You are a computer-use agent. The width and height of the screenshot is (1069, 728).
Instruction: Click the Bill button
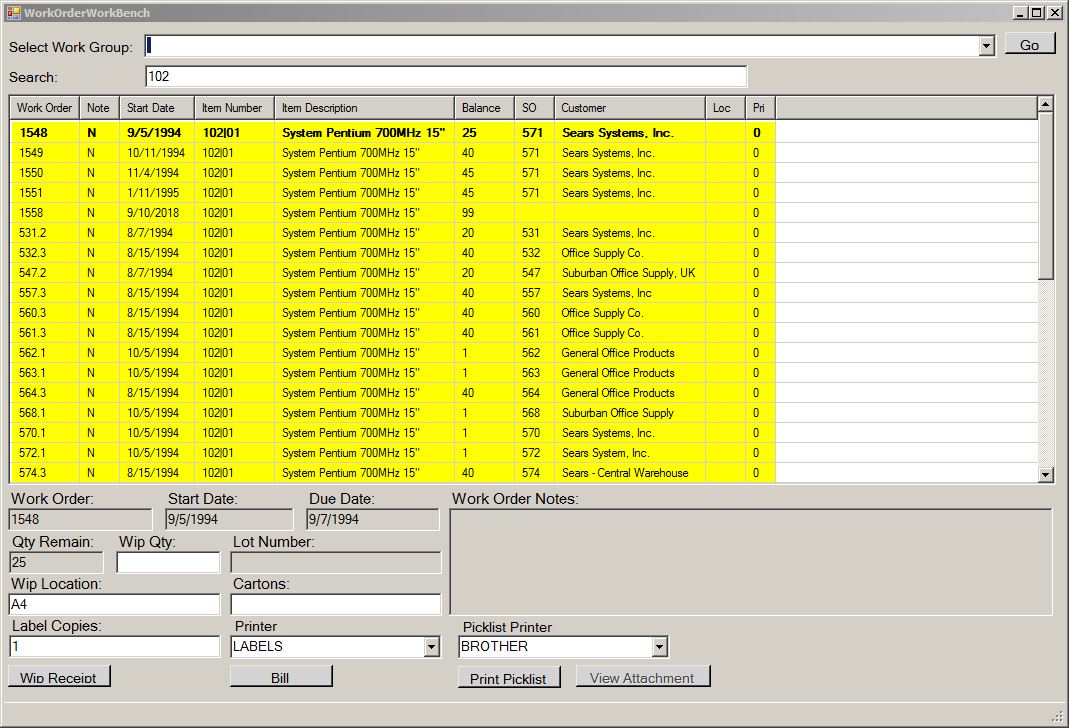pyautogui.click(x=280, y=677)
